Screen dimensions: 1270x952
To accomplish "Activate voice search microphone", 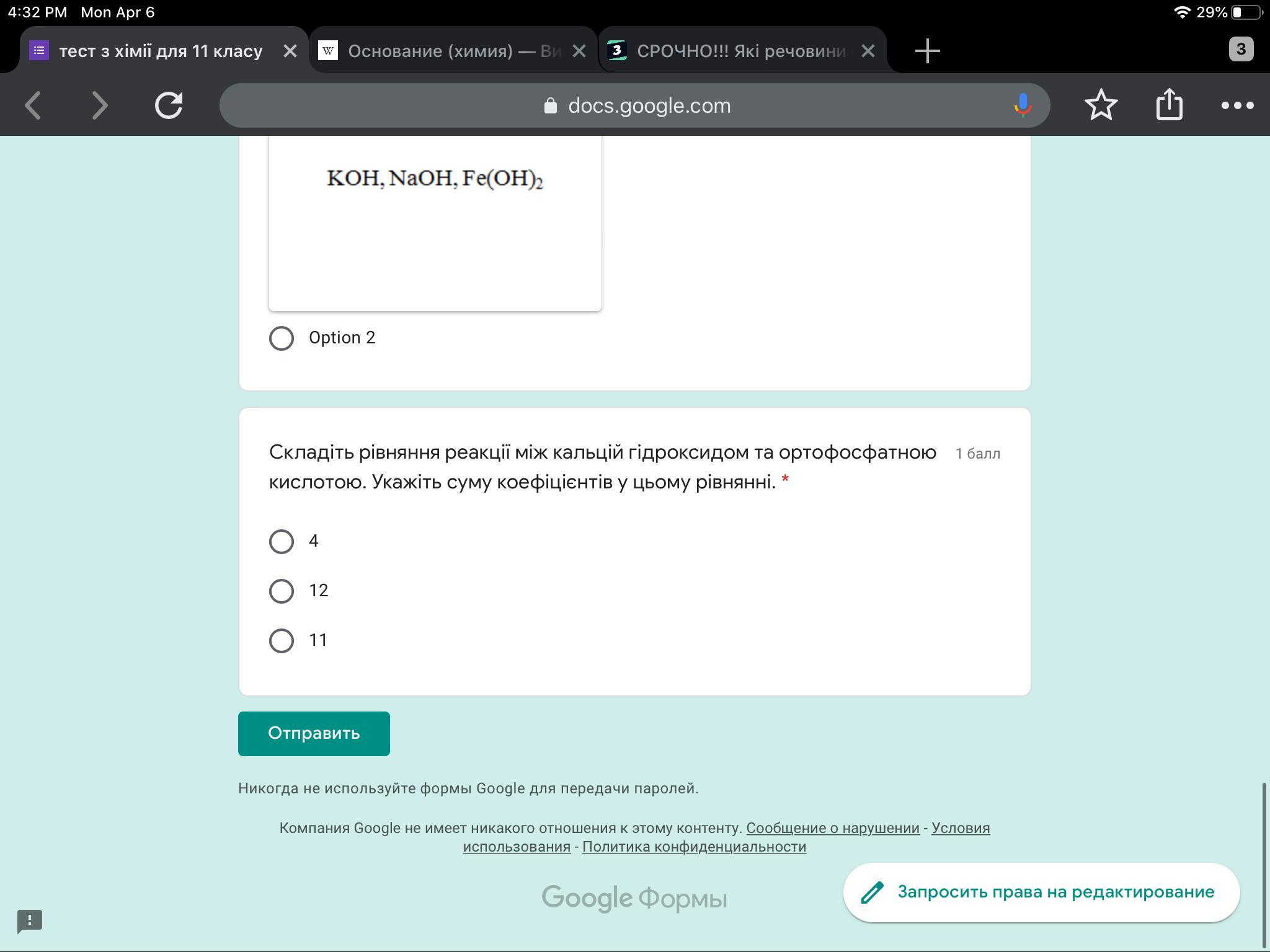I will 1022,105.
